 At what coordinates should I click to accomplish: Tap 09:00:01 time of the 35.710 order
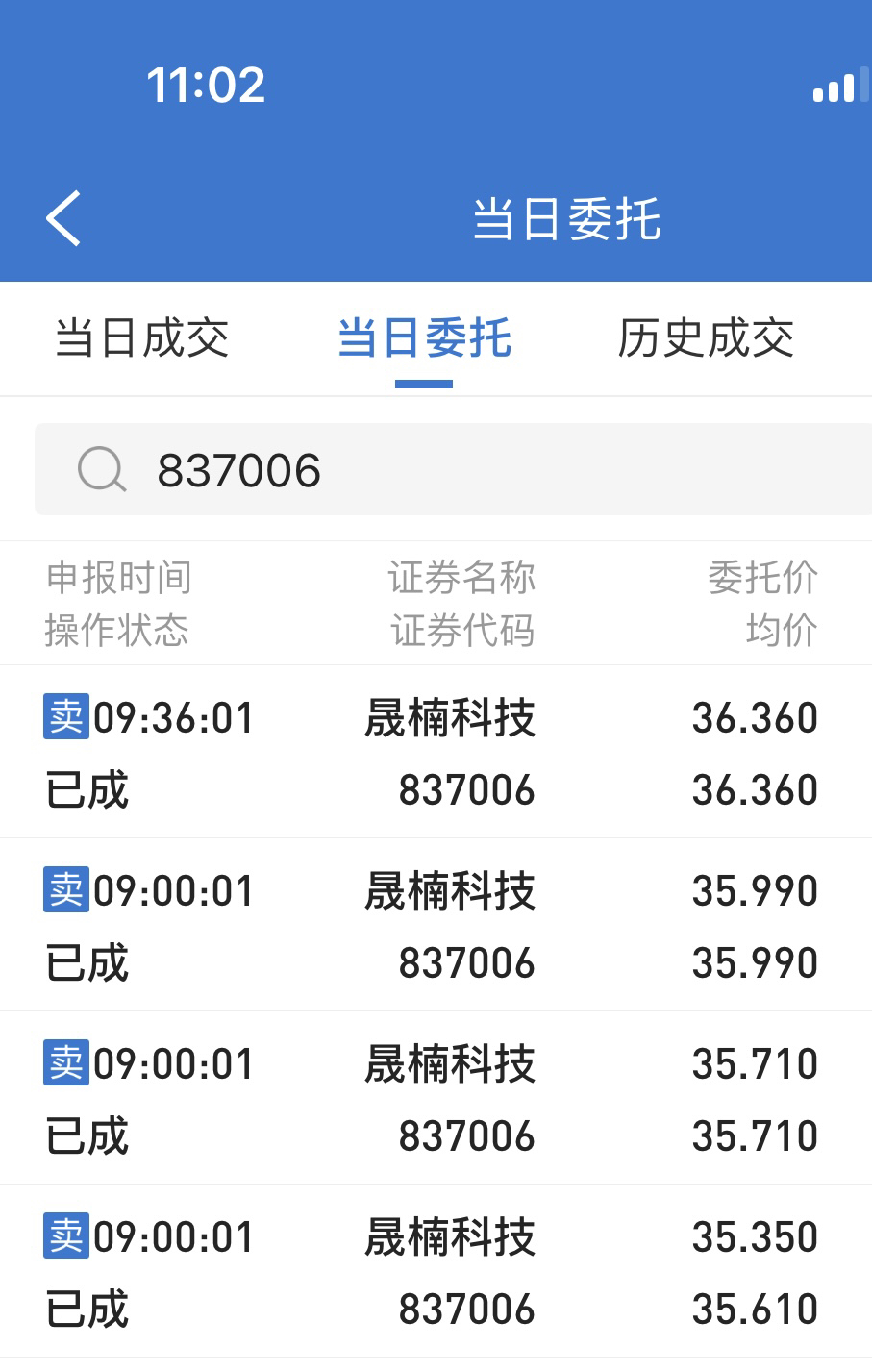click(x=174, y=1064)
